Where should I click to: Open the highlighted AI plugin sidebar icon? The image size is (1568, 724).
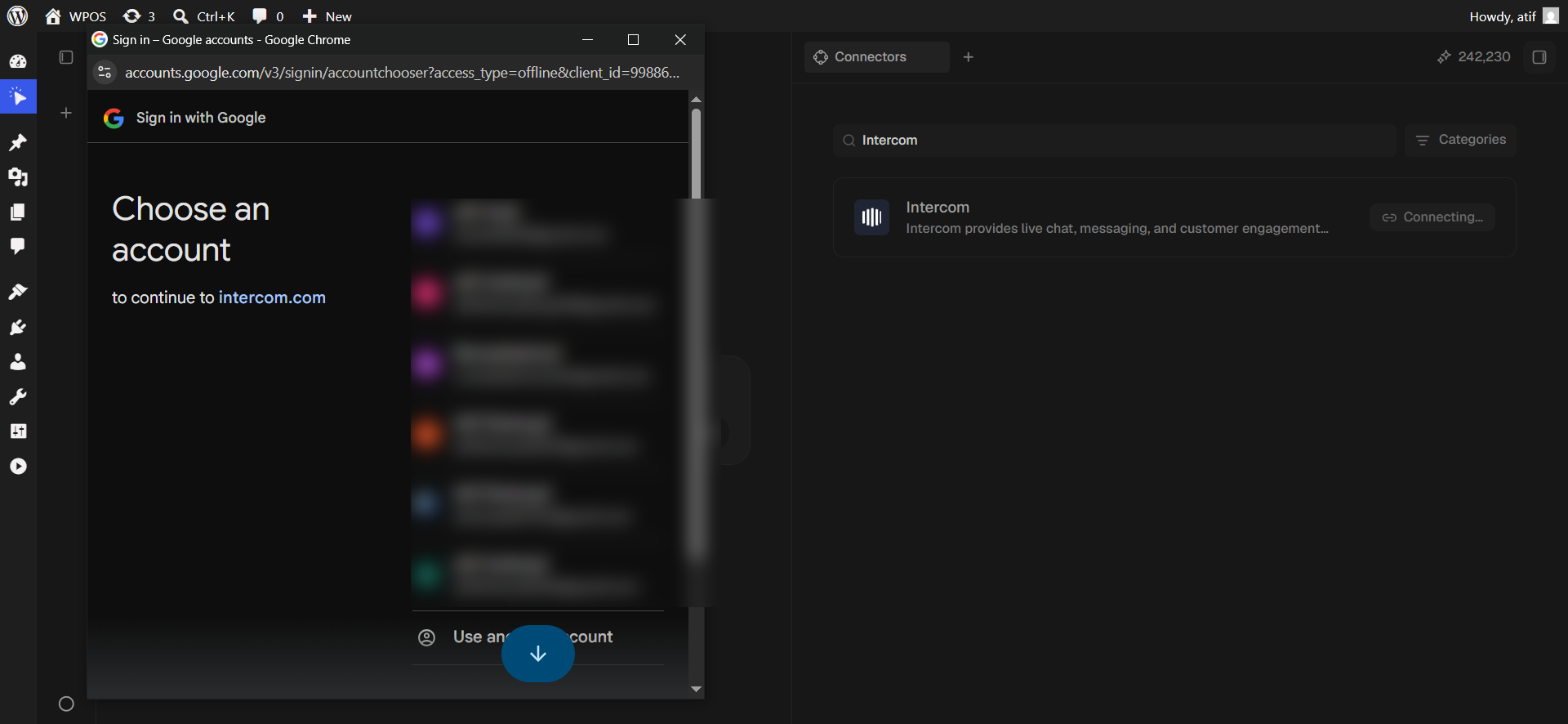point(18,96)
